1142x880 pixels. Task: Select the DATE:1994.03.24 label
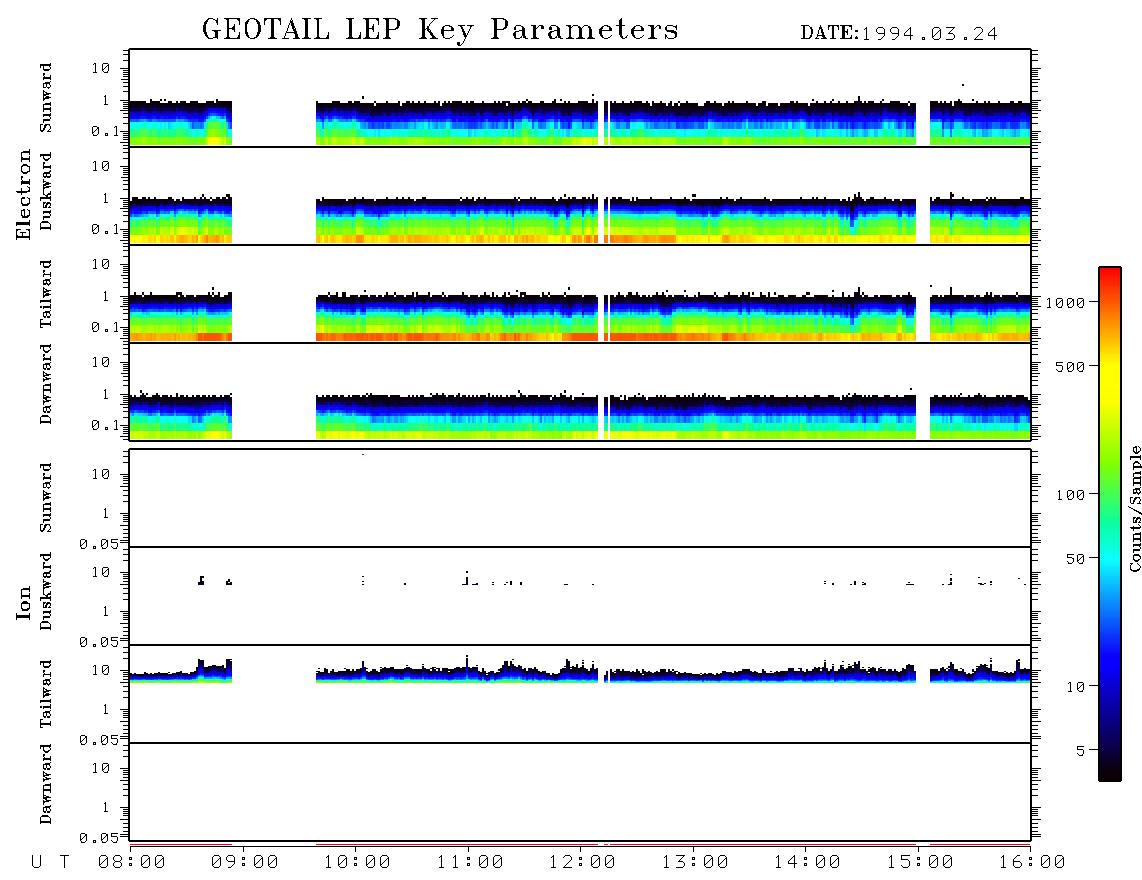tap(899, 34)
